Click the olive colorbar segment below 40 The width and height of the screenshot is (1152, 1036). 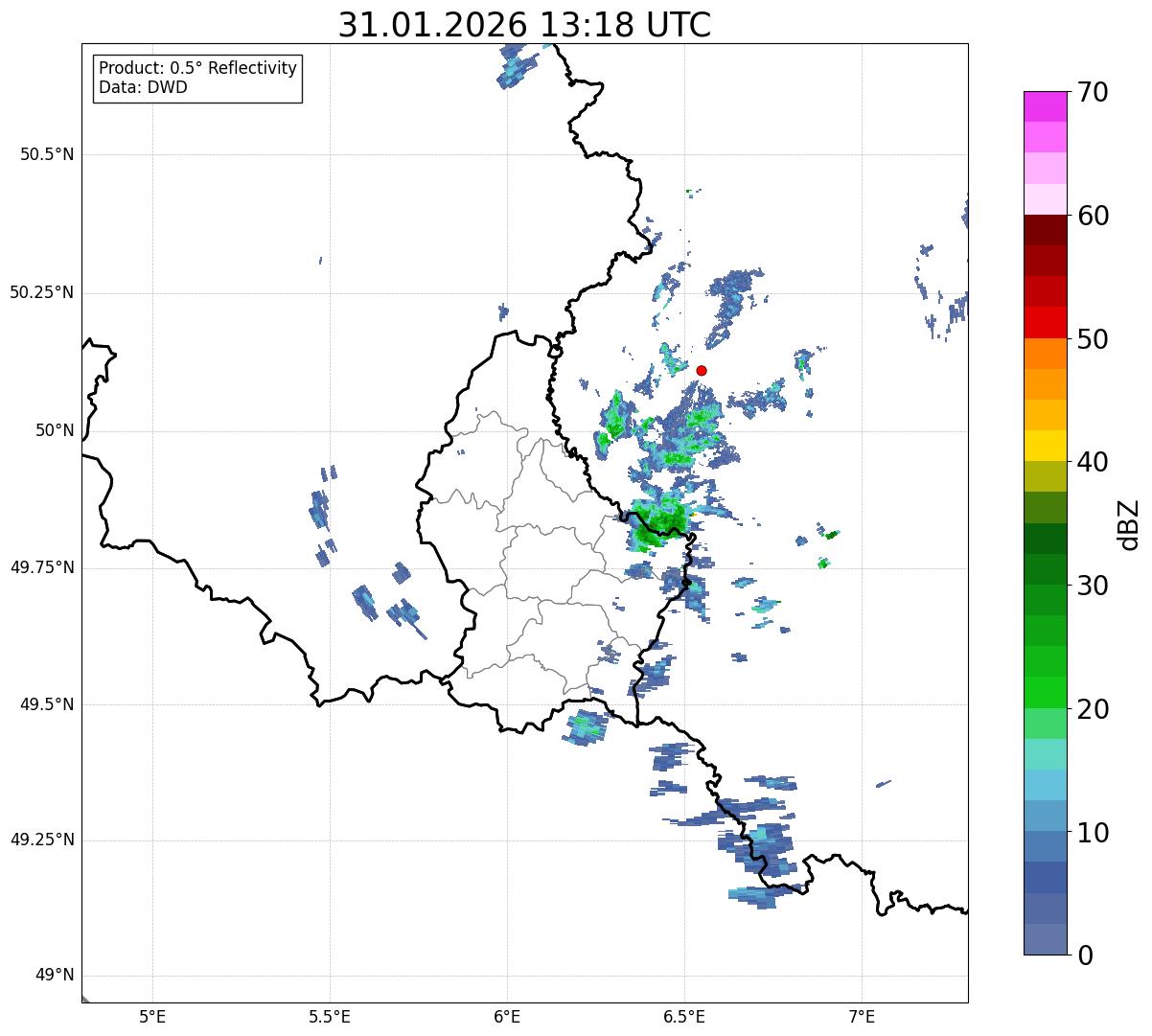[1046, 476]
